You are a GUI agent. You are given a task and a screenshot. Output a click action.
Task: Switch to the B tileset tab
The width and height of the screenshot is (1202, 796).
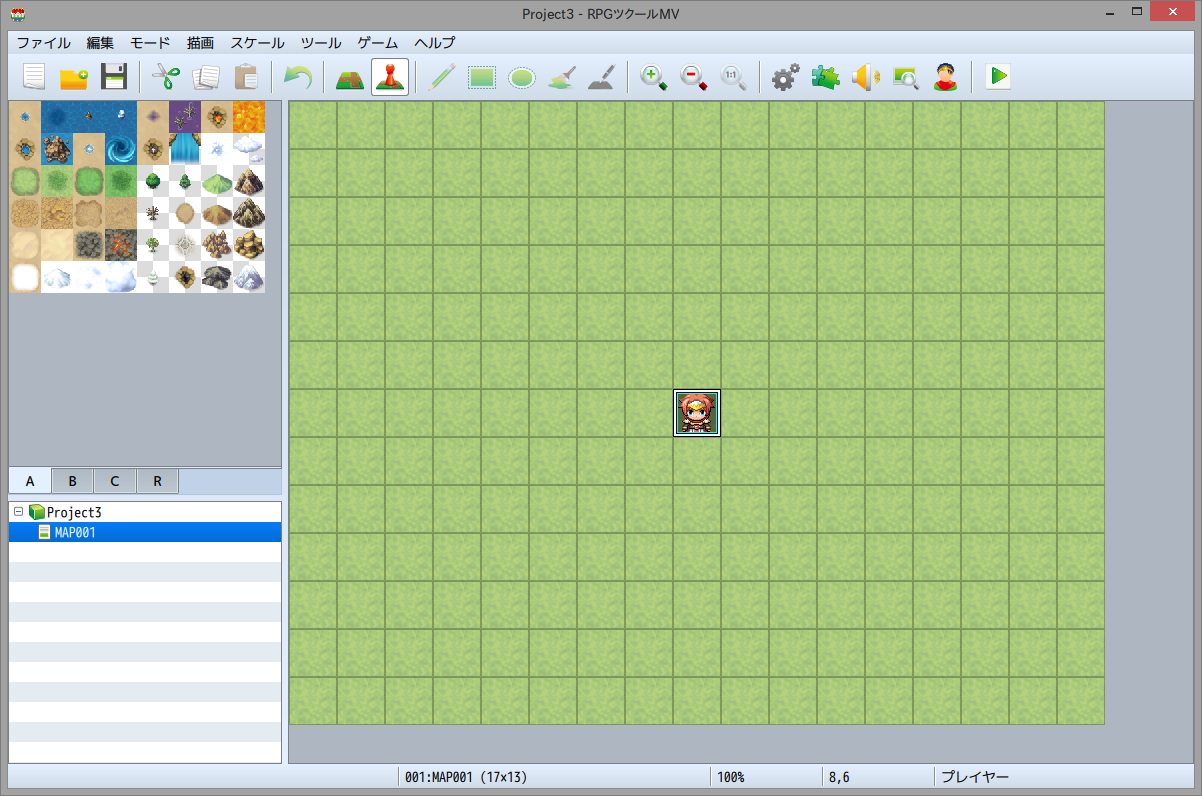71,481
